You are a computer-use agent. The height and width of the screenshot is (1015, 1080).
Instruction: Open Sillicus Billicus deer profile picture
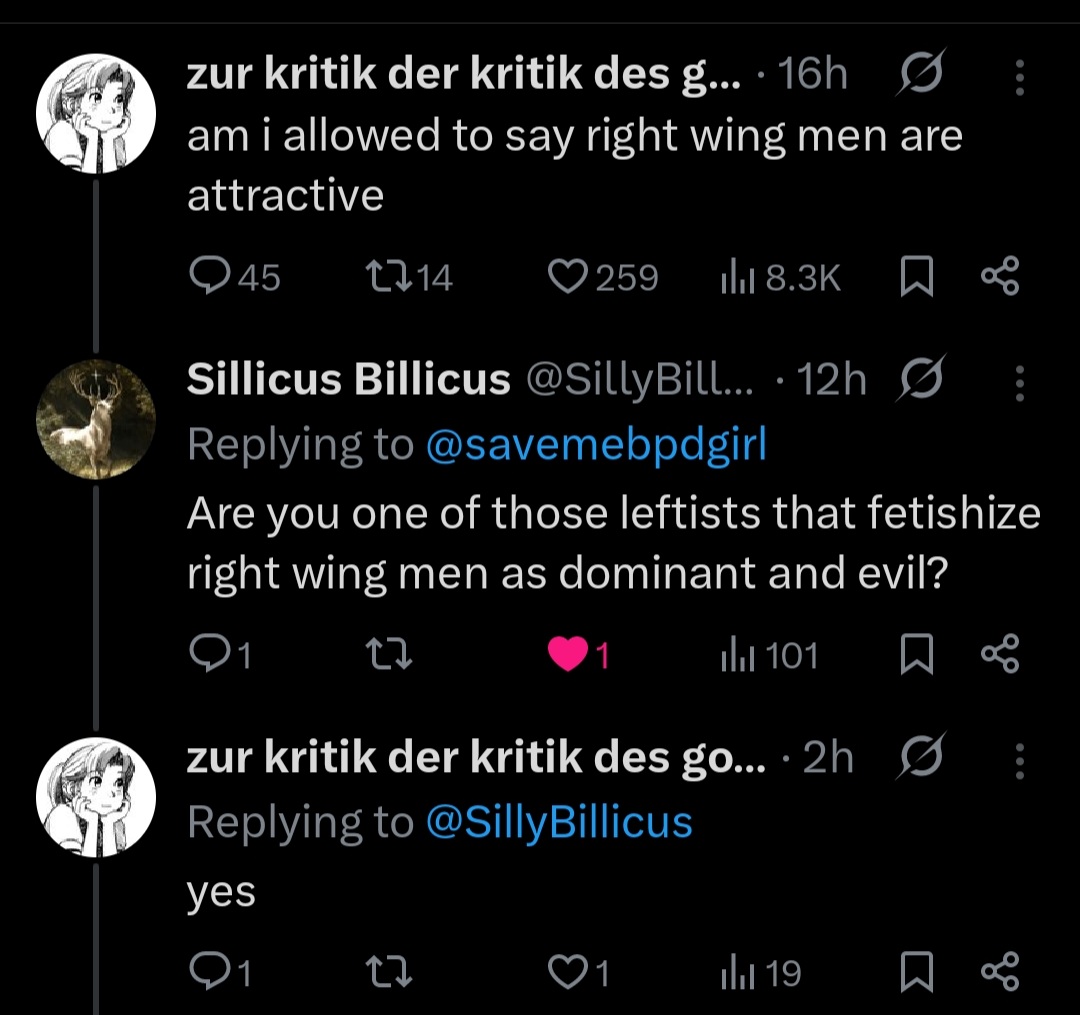(x=96, y=419)
